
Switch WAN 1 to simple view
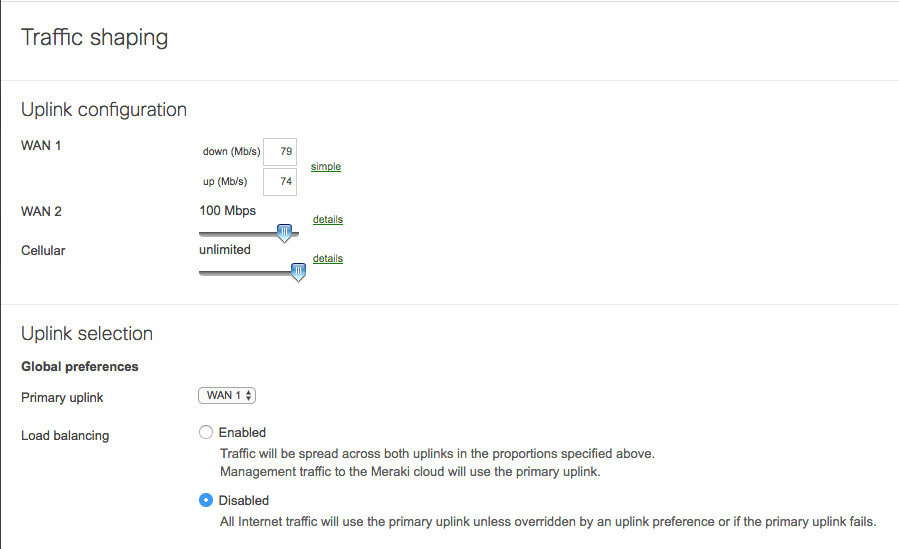coord(326,167)
